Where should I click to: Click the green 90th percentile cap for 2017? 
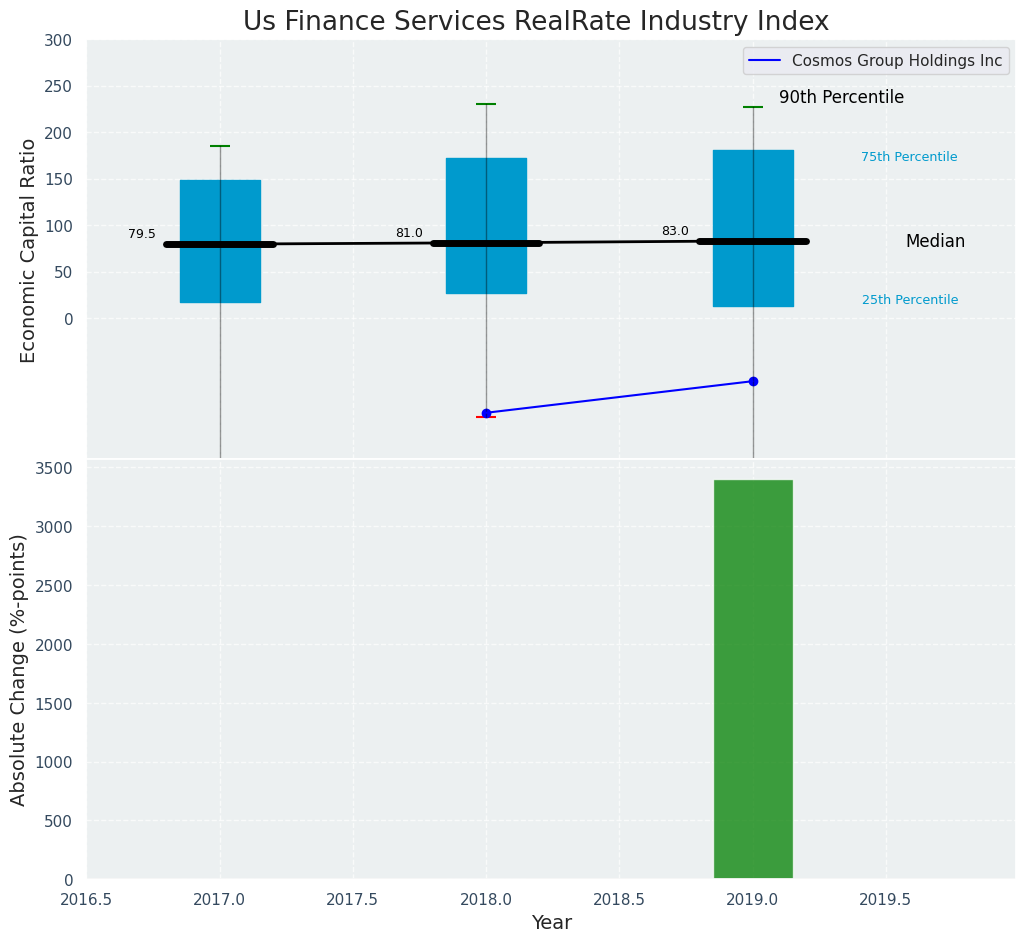pos(221,146)
